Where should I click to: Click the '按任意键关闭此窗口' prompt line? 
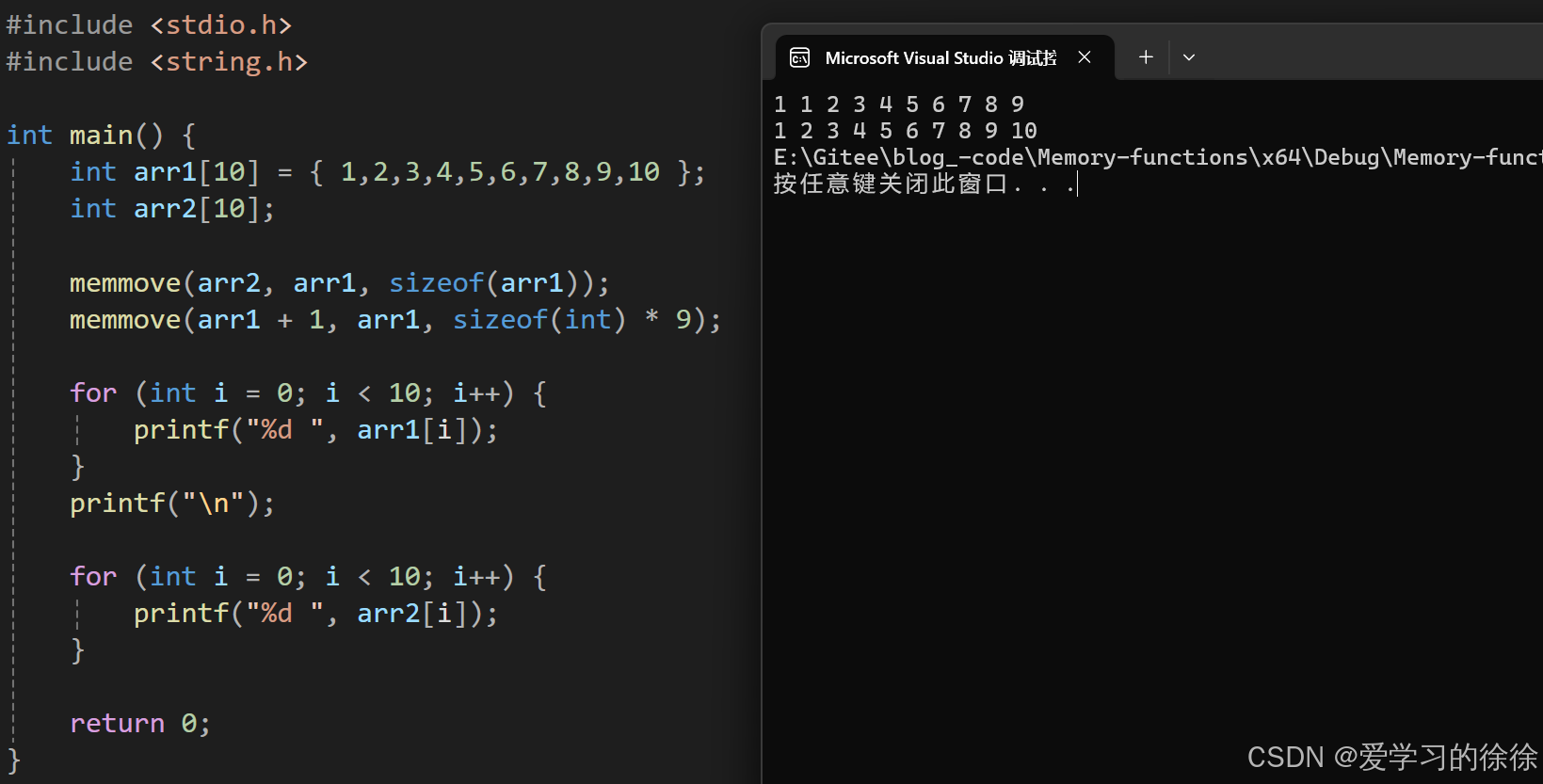[924, 184]
